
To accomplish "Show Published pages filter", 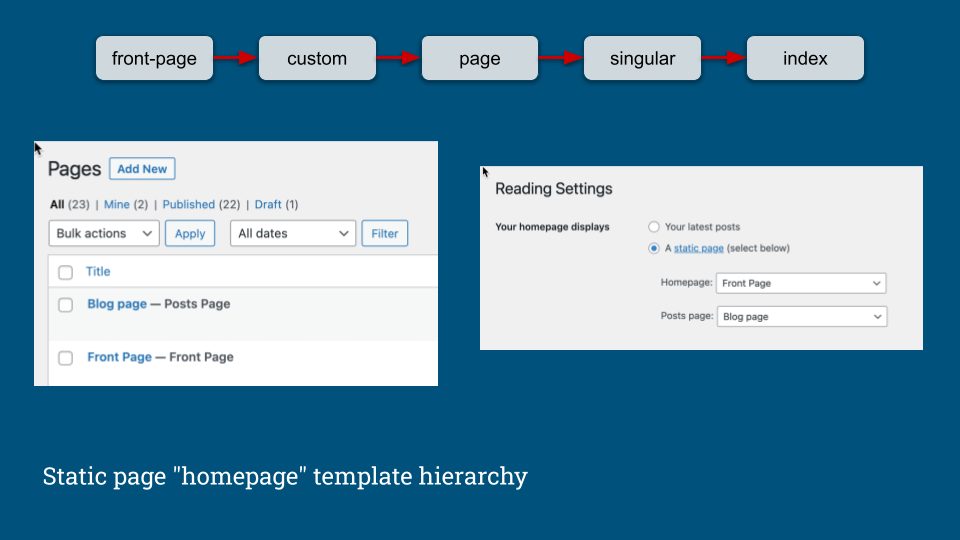I will click(189, 204).
